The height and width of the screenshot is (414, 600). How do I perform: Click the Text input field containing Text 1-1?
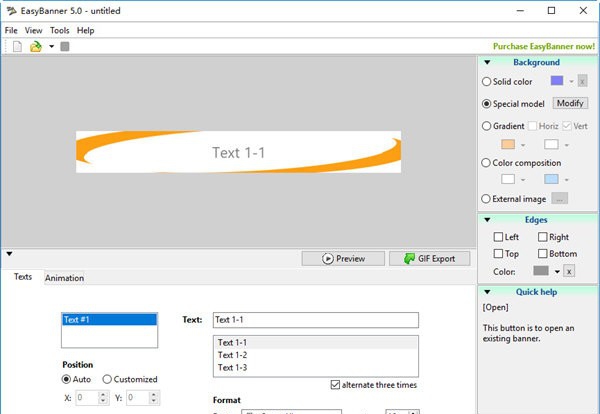316,320
